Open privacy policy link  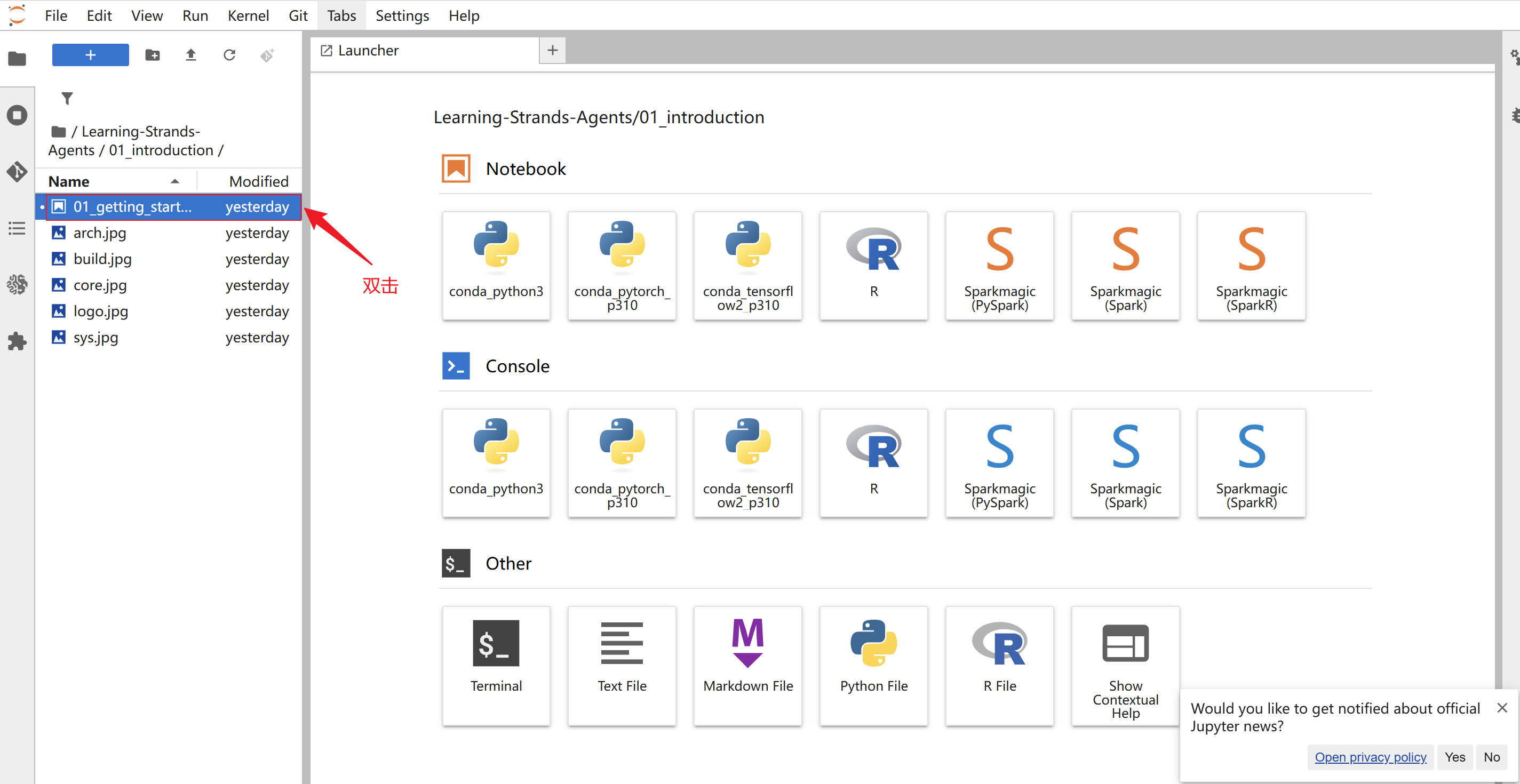[x=1370, y=757]
